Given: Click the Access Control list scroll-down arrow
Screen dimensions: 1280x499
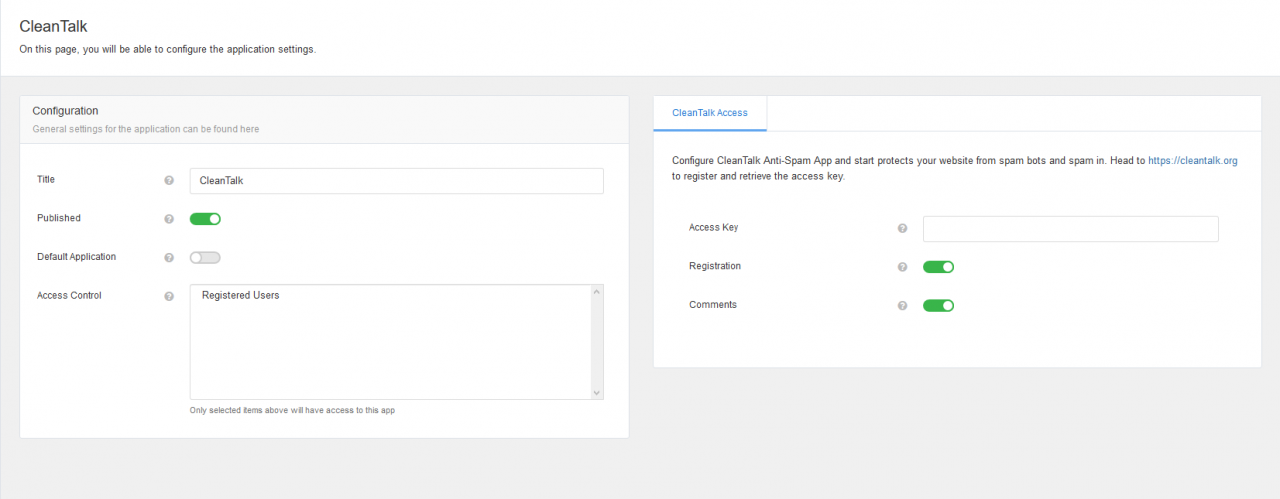Looking at the screenshot, I should [x=597, y=393].
